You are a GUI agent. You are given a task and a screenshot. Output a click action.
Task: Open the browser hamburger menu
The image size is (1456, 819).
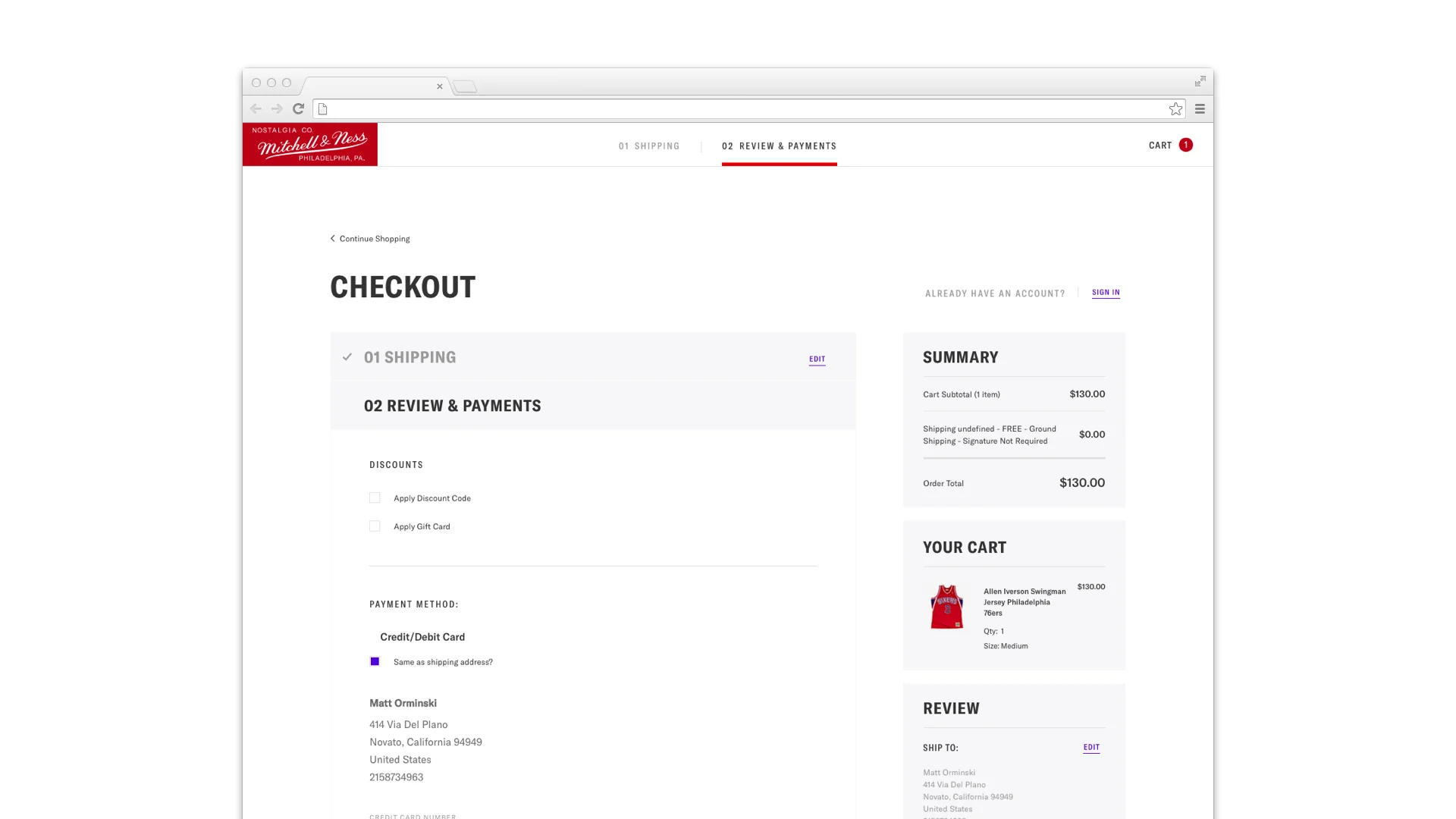[1200, 108]
